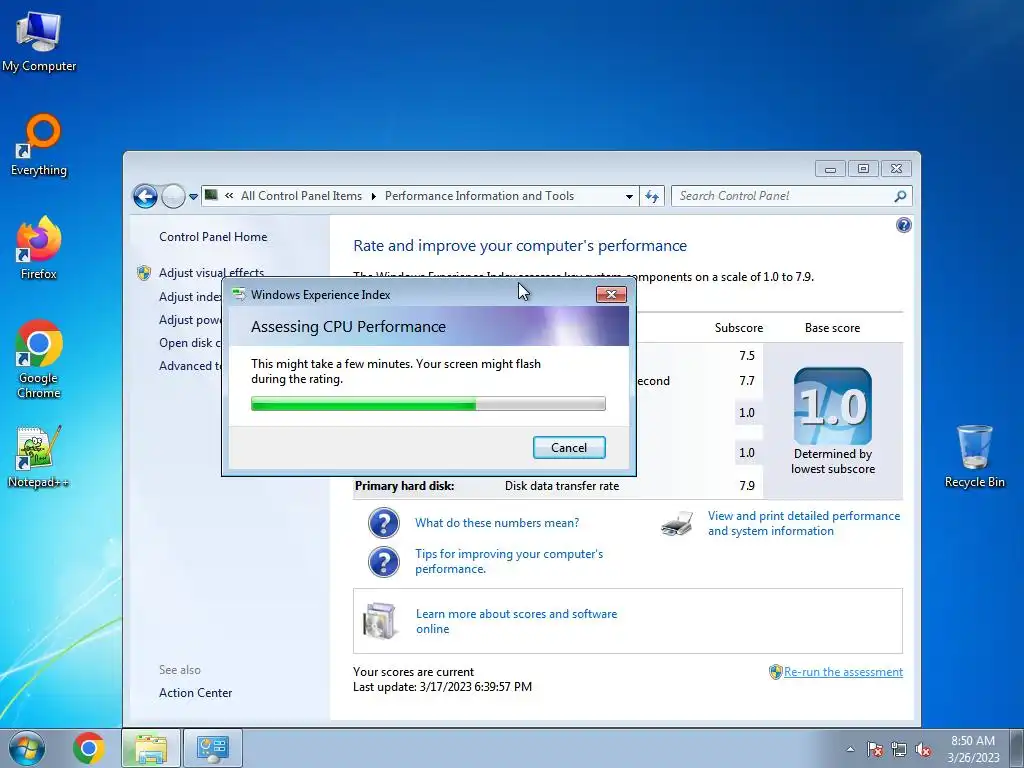Open the taskbar clock and date
Screen dimensions: 1024x768
pos(973,749)
